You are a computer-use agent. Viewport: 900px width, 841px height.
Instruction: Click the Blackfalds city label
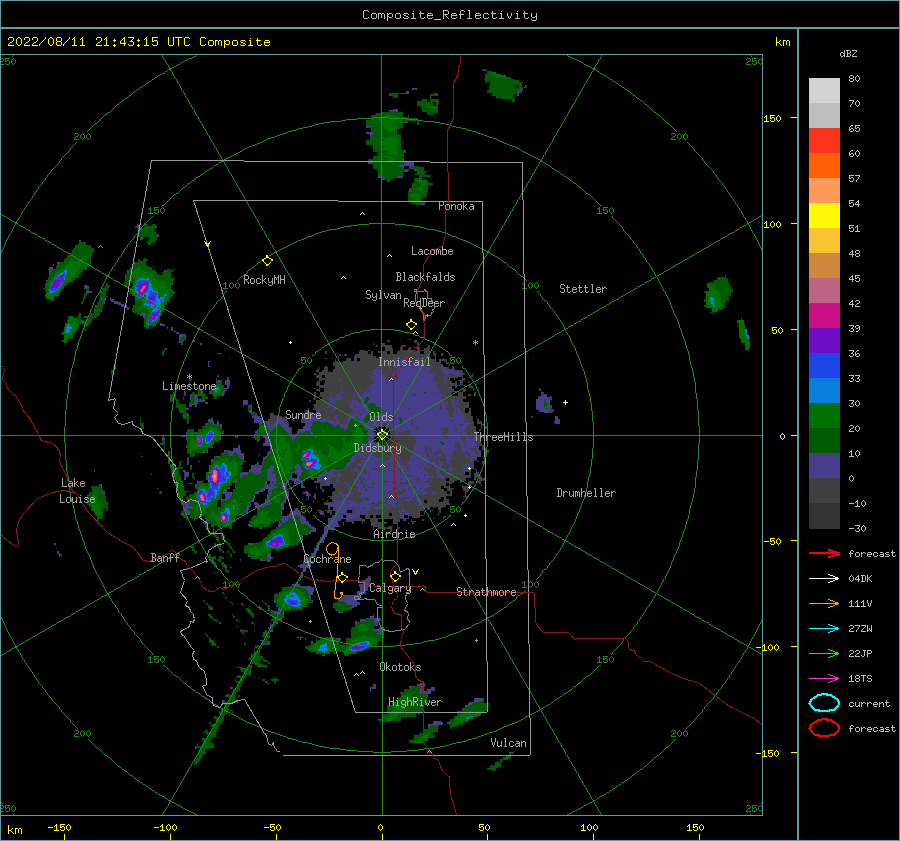[x=425, y=277]
